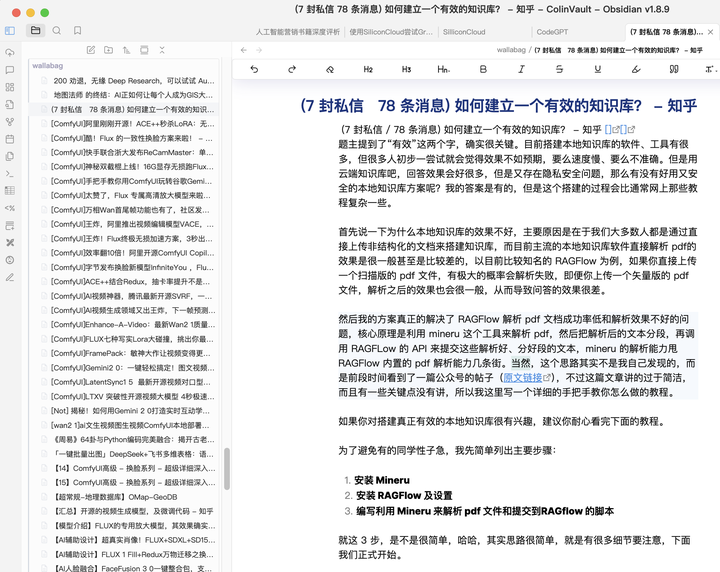
Task: Insert a block quote from the toolbar
Action: pos(674,69)
